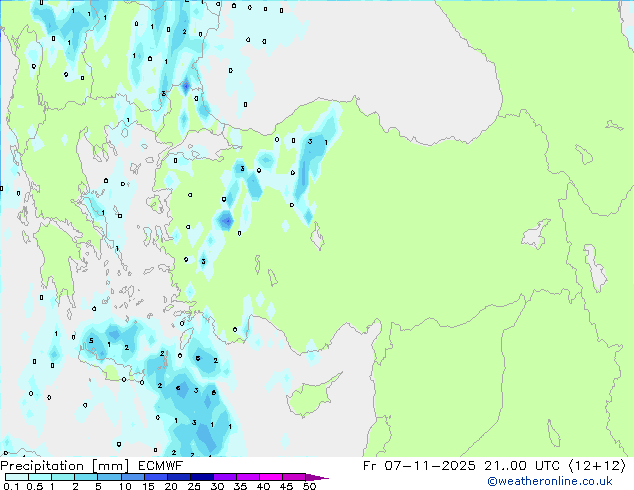This screenshot has width=634, height=490.
Task: Click the 'Precipitation [mm]' title text
Action: [64, 466]
